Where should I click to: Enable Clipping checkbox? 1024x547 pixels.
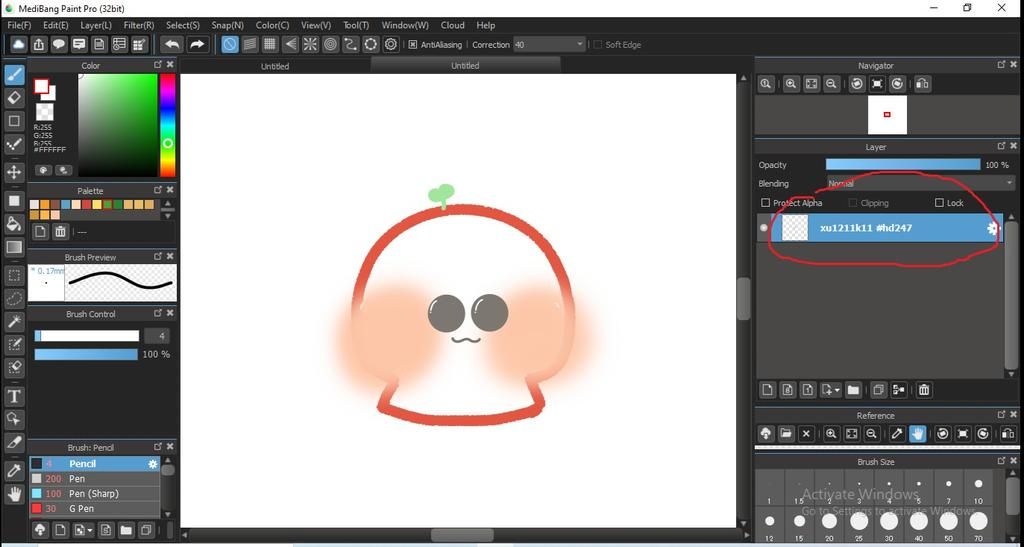[852, 203]
